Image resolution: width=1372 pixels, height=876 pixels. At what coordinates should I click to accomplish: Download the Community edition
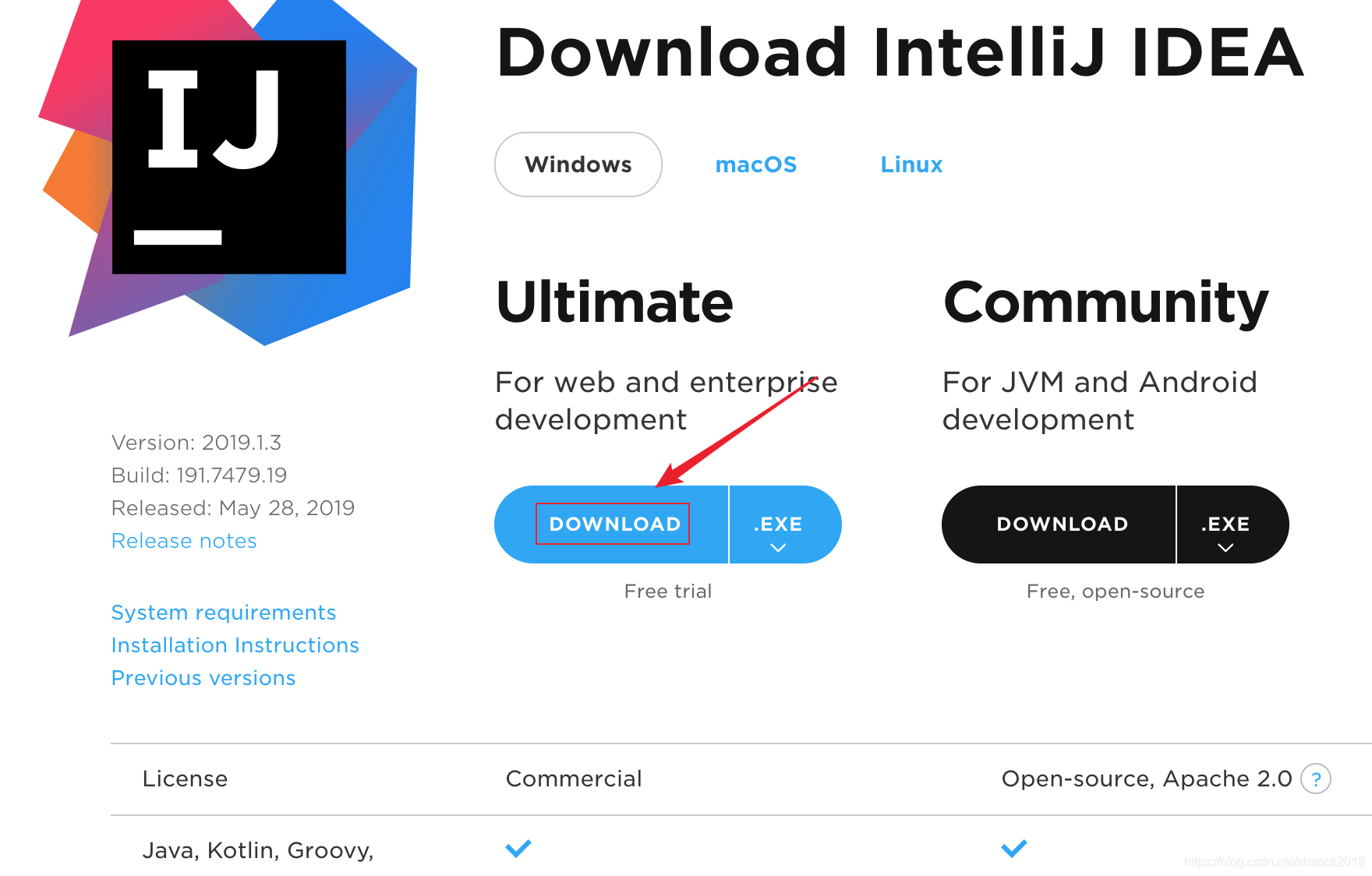[x=1059, y=525]
